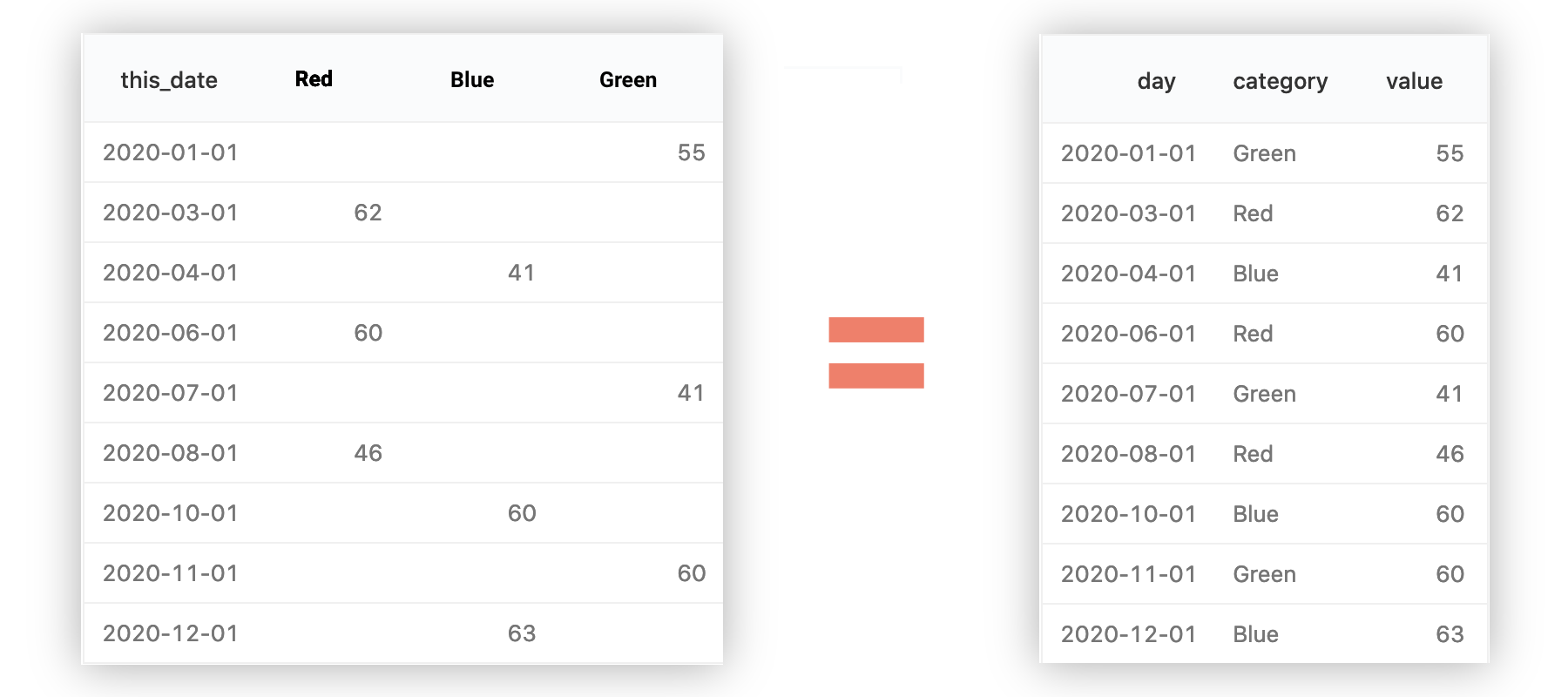Click 2020-12-01 in the day column
Image resolution: width=1568 pixels, height=697 pixels.
[x=1128, y=634]
